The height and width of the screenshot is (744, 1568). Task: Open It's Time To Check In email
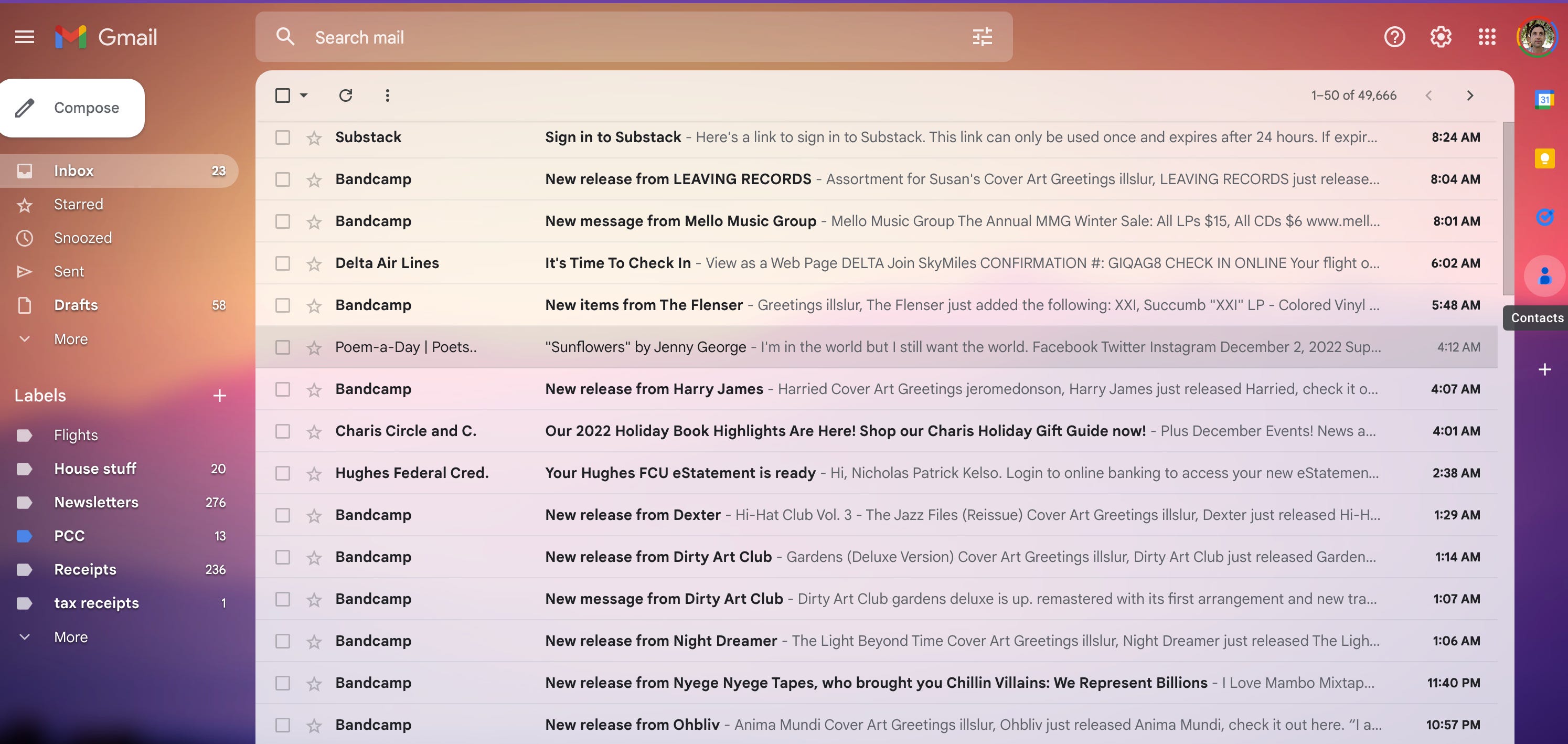(876, 263)
